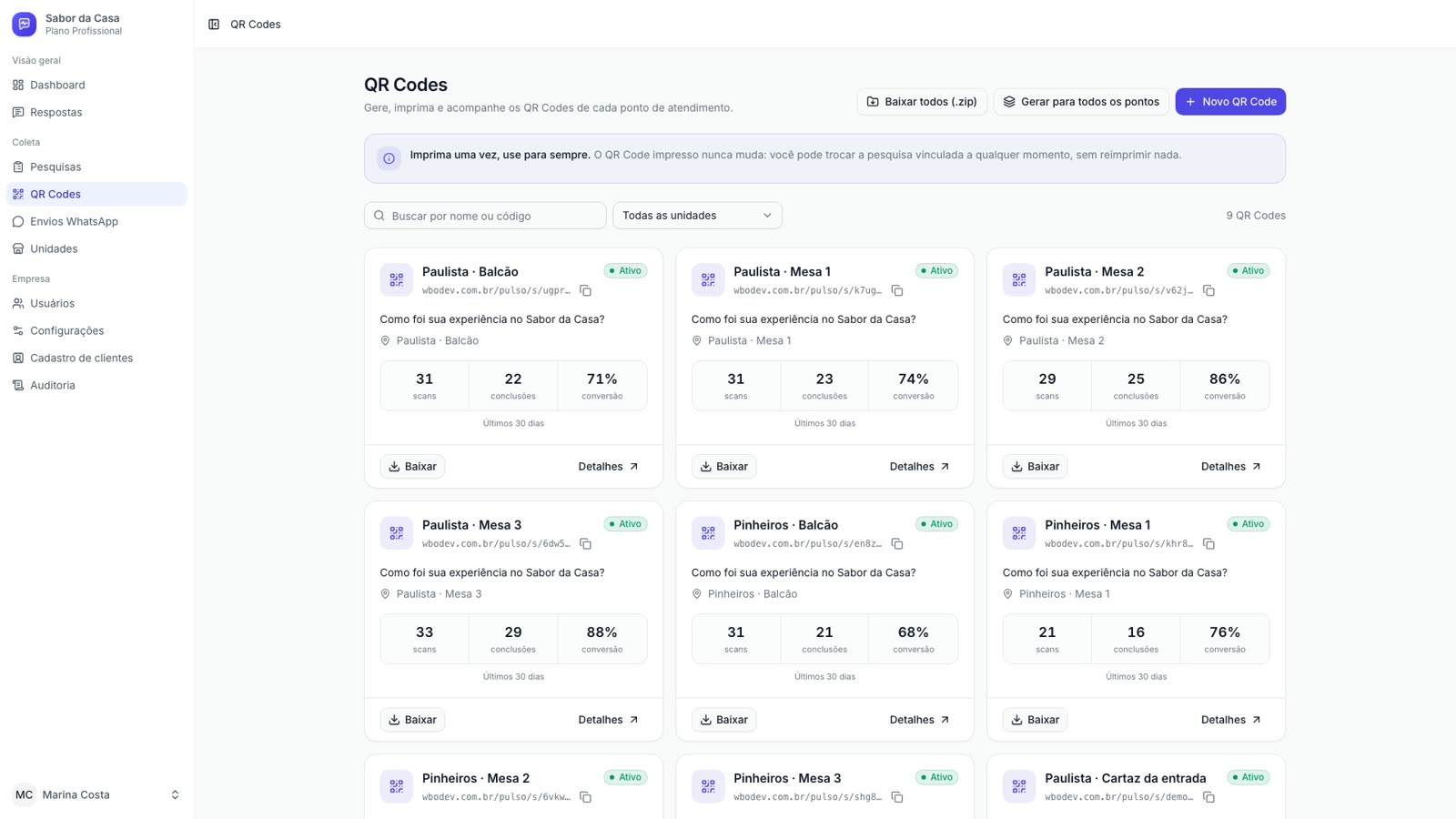Click the Sabor da Casa logo icon
This screenshot has height=819, width=1456.
point(25,25)
